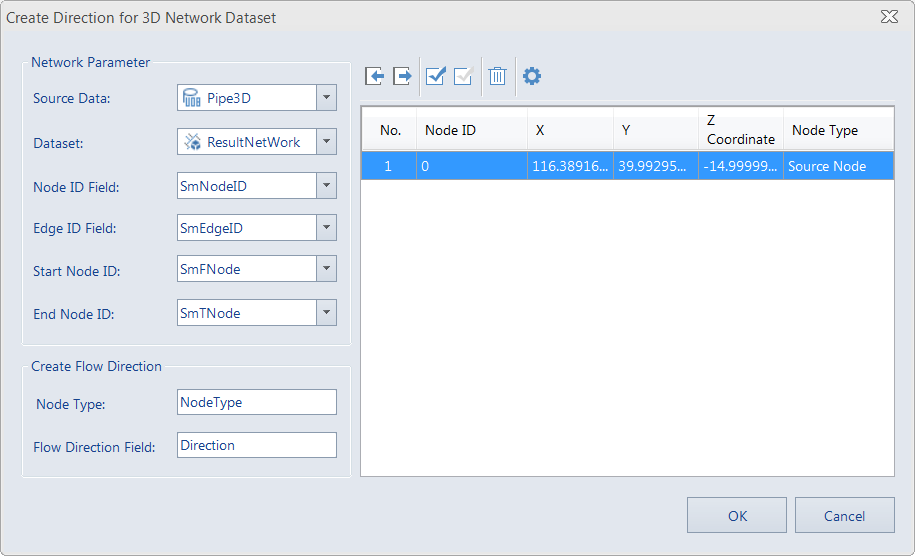
Task: Expand the Node ID Field dropdown
Action: coord(326,185)
